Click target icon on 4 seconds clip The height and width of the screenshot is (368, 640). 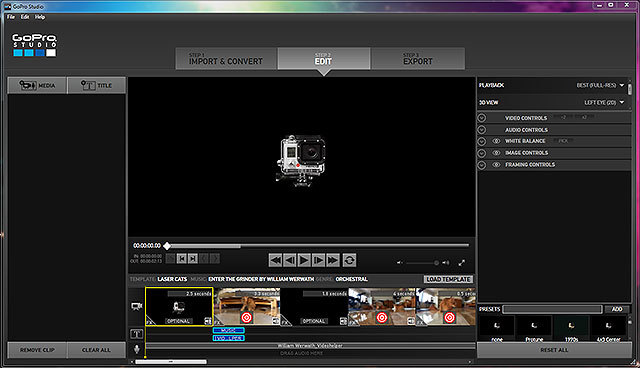point(382,317)
